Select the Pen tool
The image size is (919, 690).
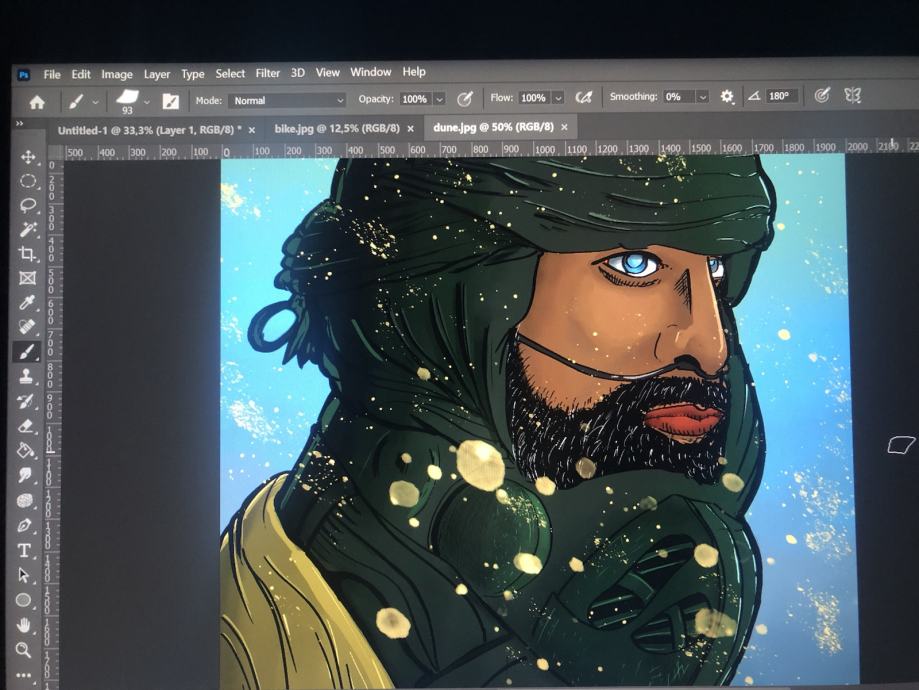pos(24,525)
